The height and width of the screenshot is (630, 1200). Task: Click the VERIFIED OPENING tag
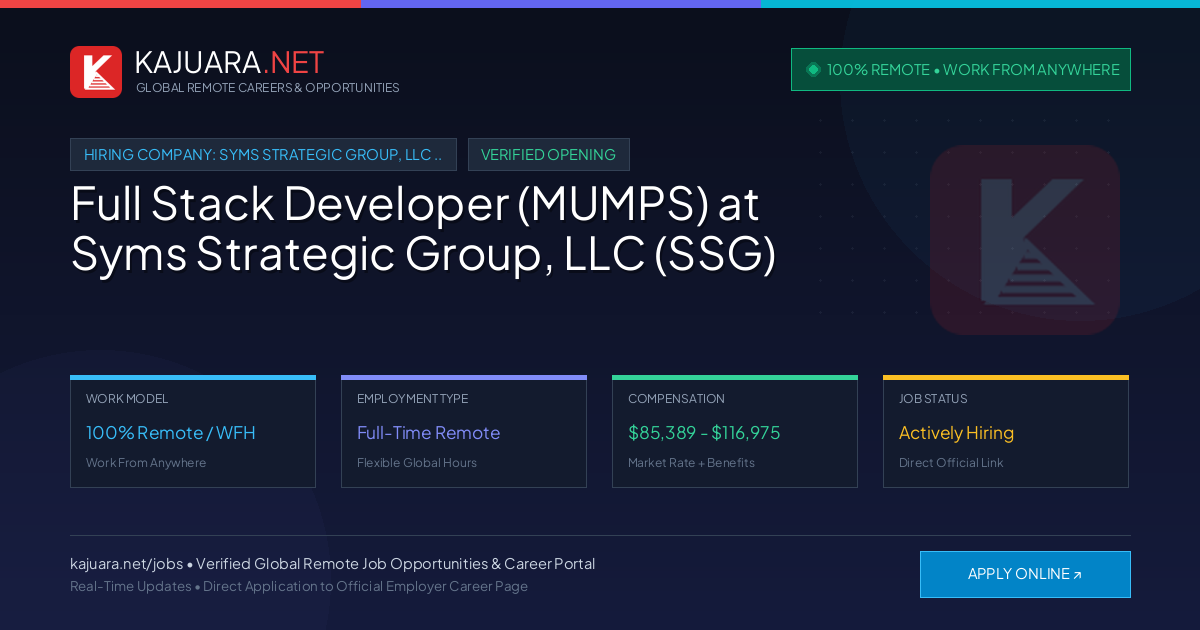pyautogui.click(x=549, y=154)
